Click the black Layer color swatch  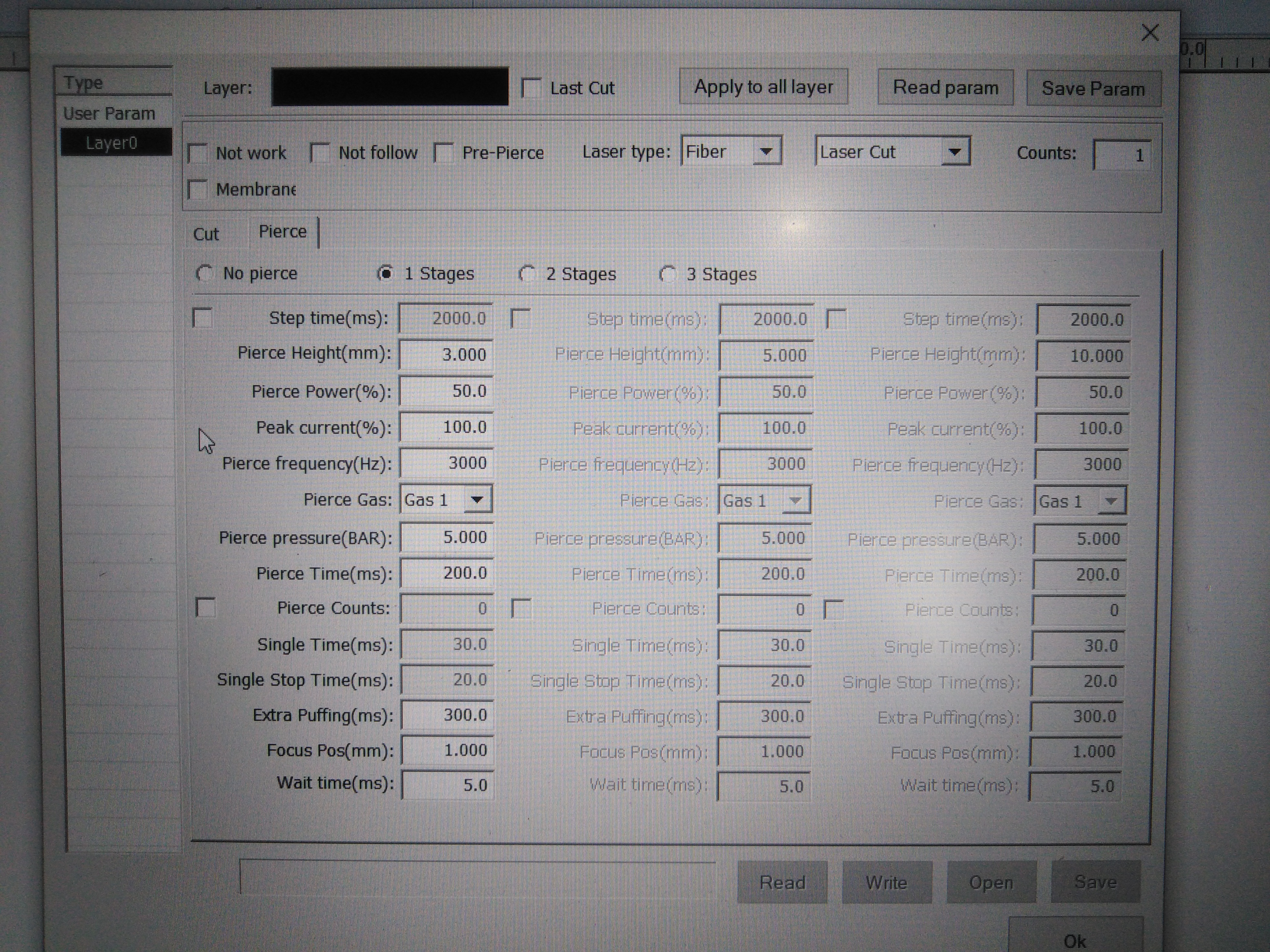[390, 87]
